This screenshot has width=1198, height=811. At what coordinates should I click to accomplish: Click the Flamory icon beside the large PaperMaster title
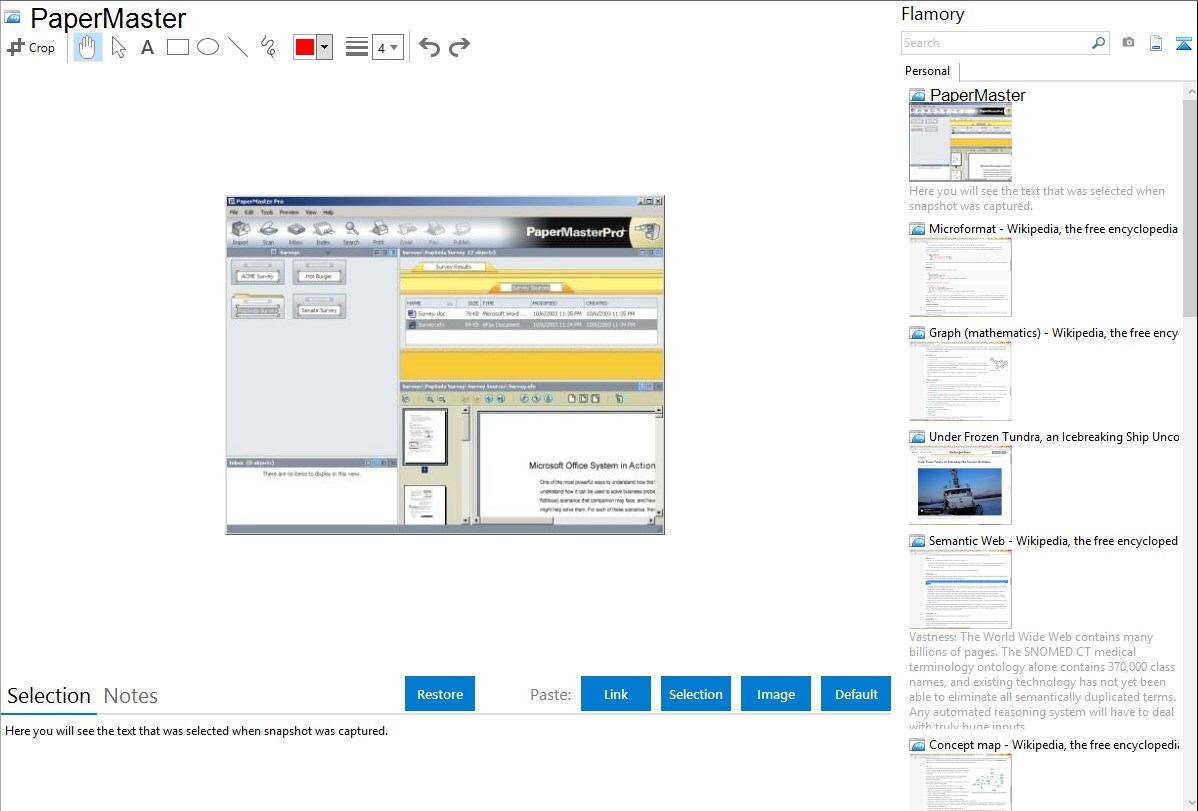[x=12, y=17]
